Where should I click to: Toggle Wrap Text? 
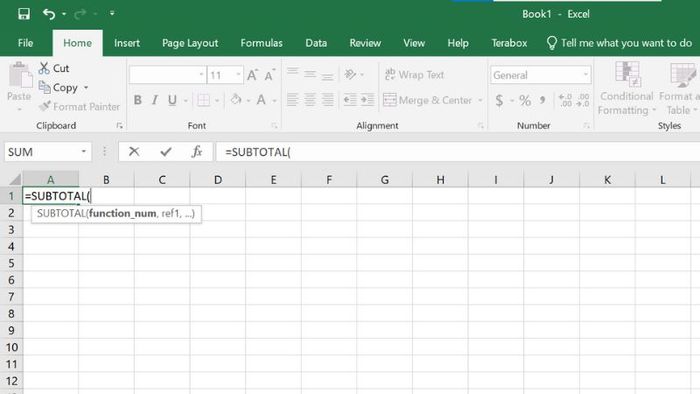tap(414, 75)
